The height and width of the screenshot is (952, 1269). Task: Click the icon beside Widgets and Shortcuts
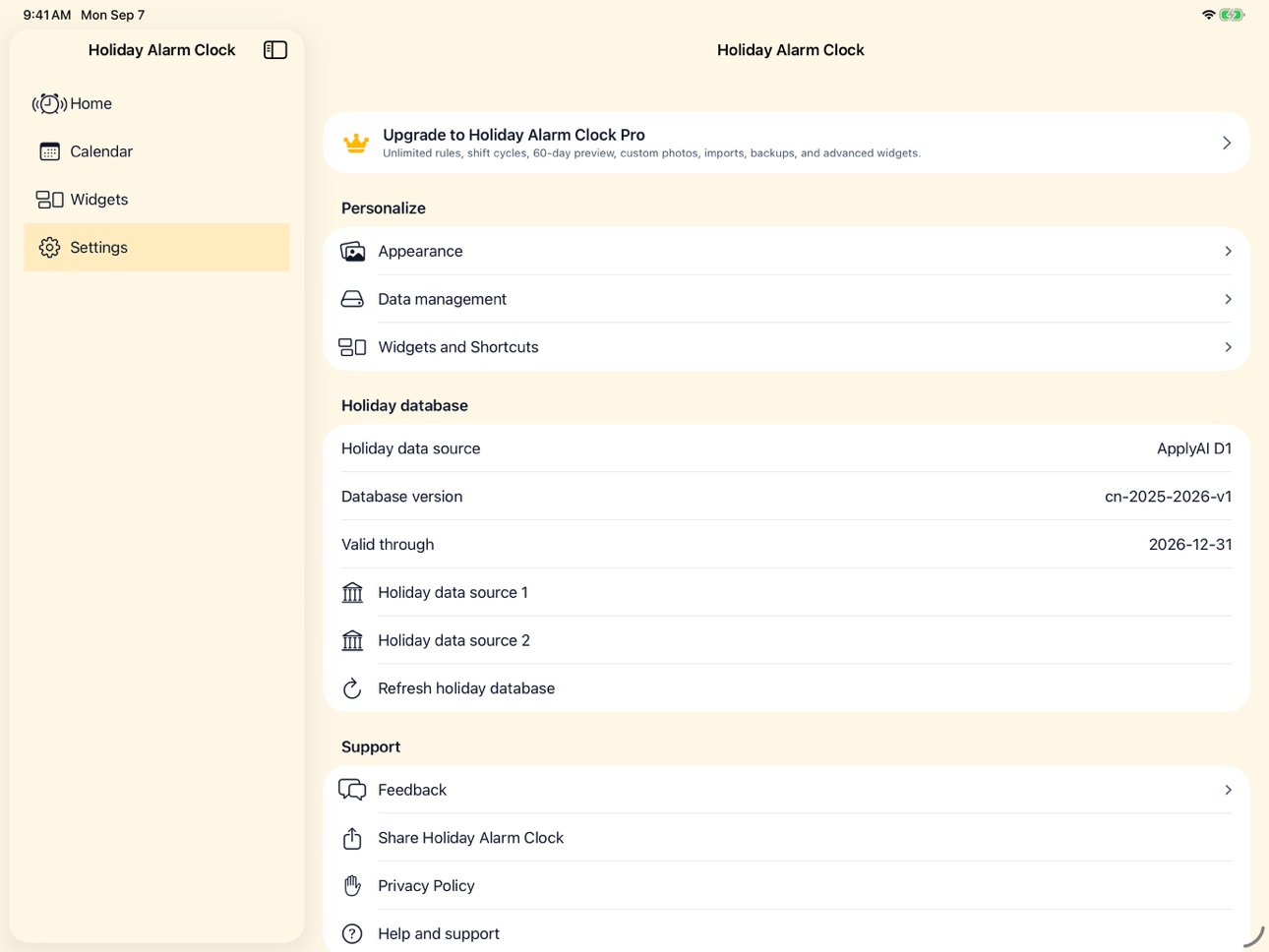tap(352, 347)
